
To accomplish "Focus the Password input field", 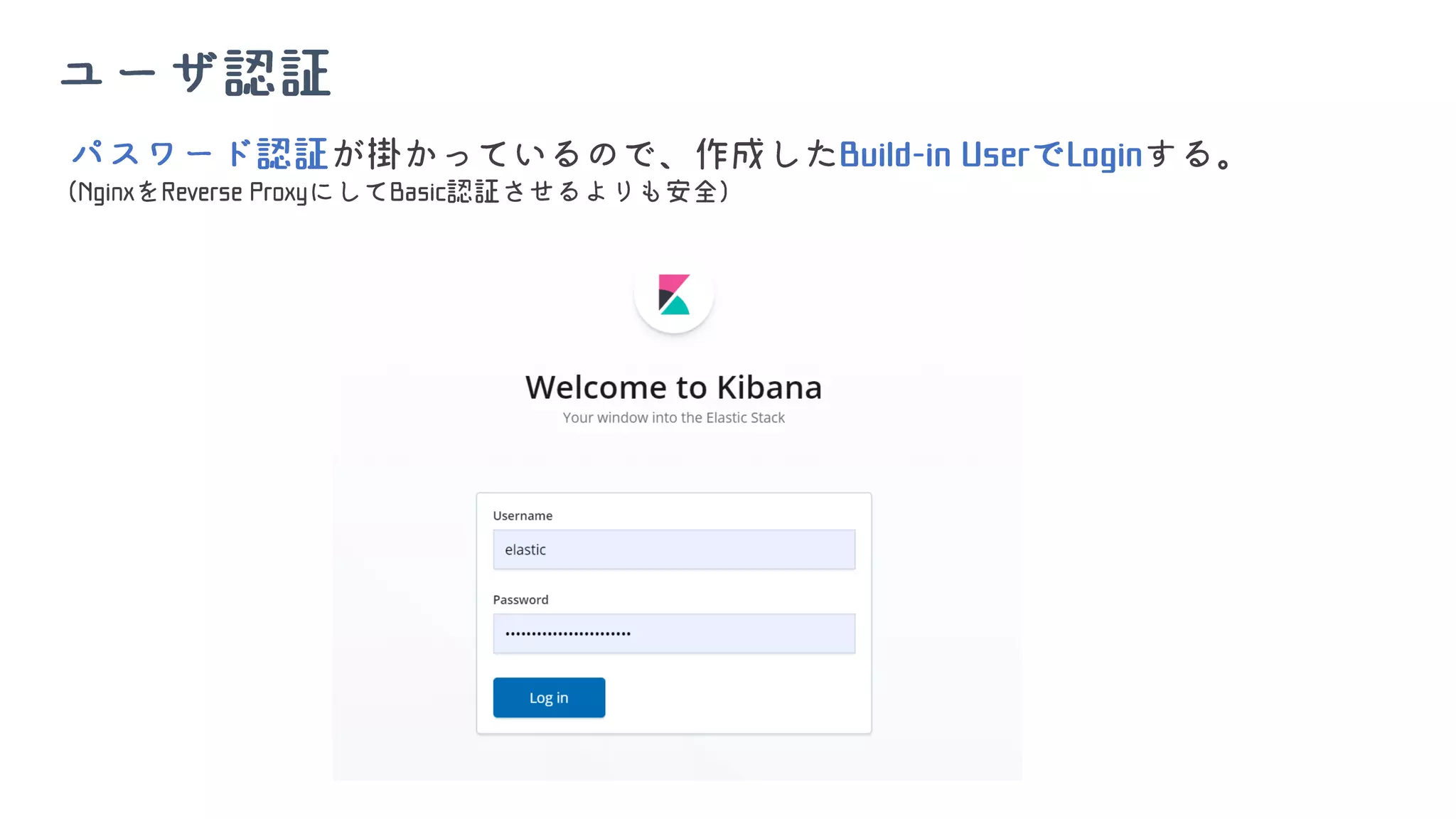I will pyautogui.click(x=673, y=633).
